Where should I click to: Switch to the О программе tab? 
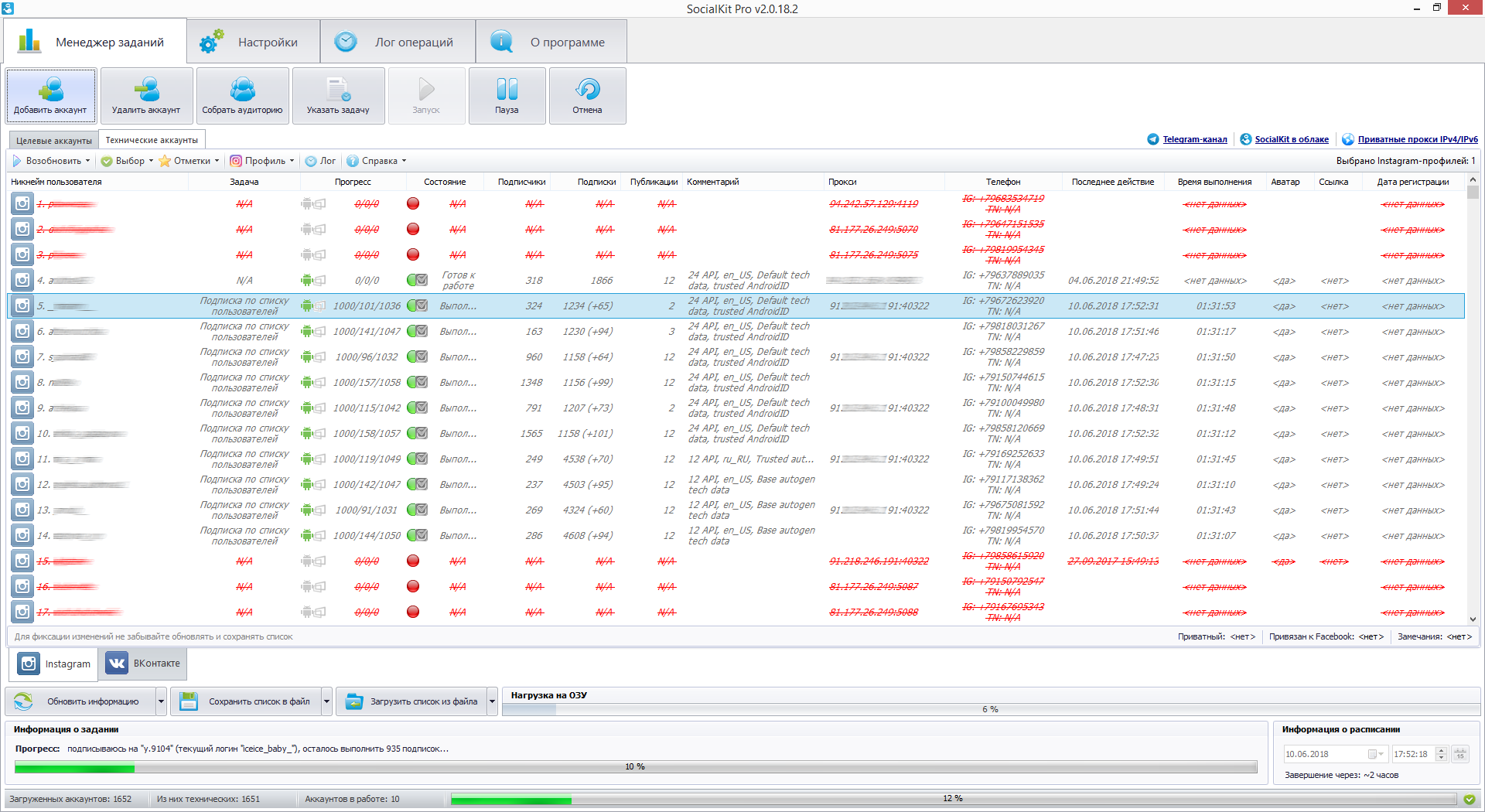[x=551, y=42]
